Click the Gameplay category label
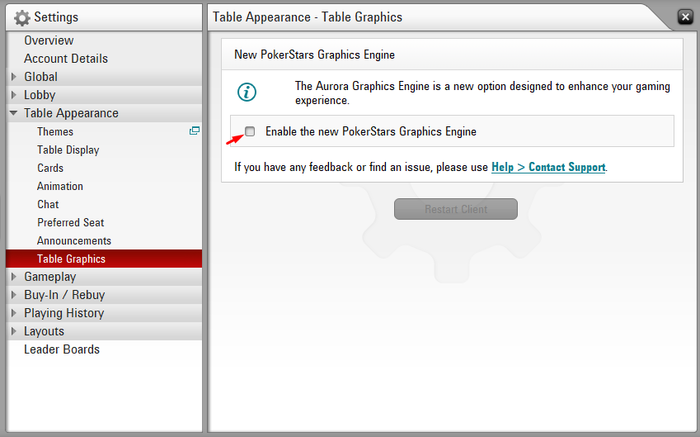Screen dimensions: 700x437 click(x=50, y=277)
